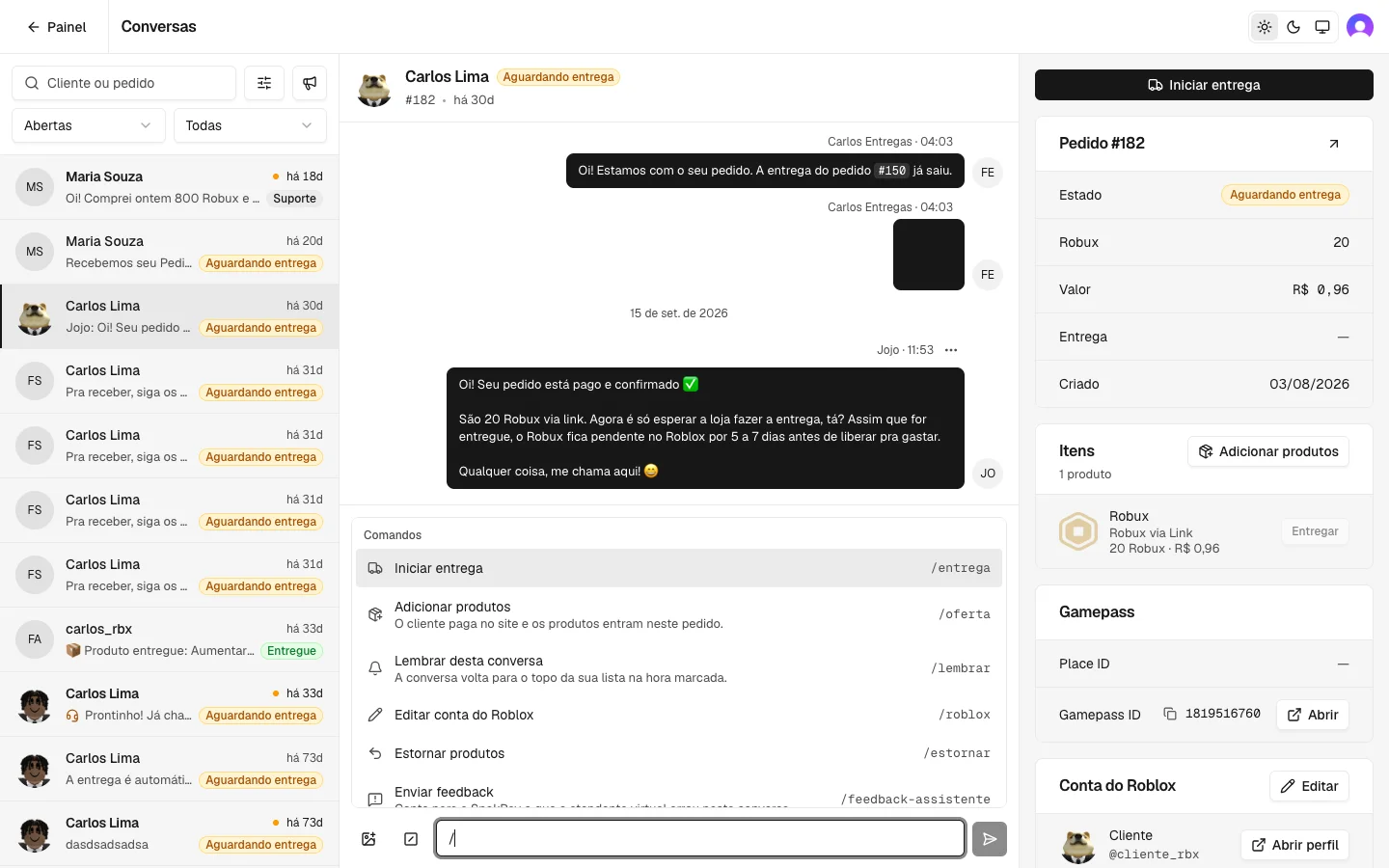Open the Roblox profile with 'Abrir perfil'
1389x868 pixels.
(x=1294, y=845)
